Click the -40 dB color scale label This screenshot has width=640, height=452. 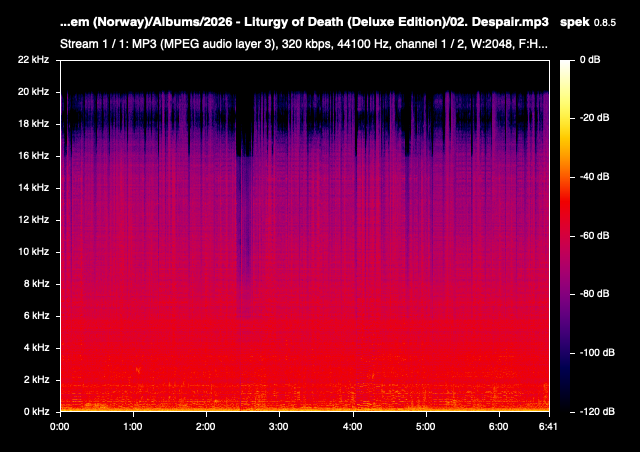pos(594,176)
